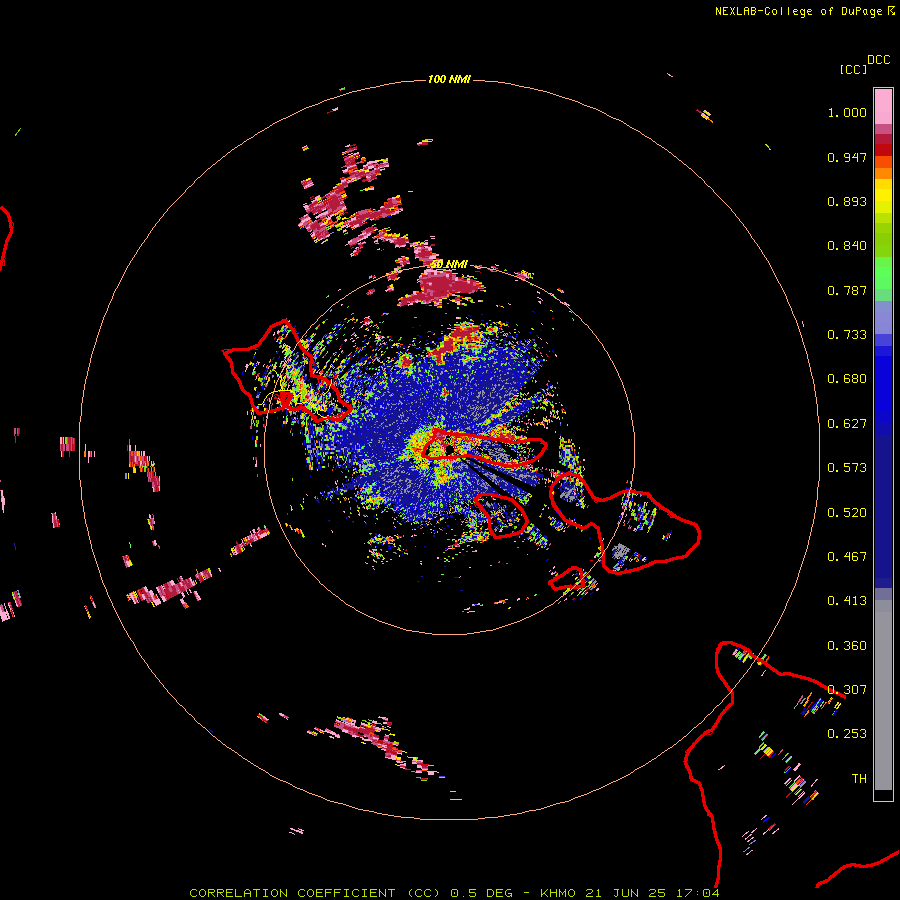Click the TH threshold label

click(x=859, y=779)
